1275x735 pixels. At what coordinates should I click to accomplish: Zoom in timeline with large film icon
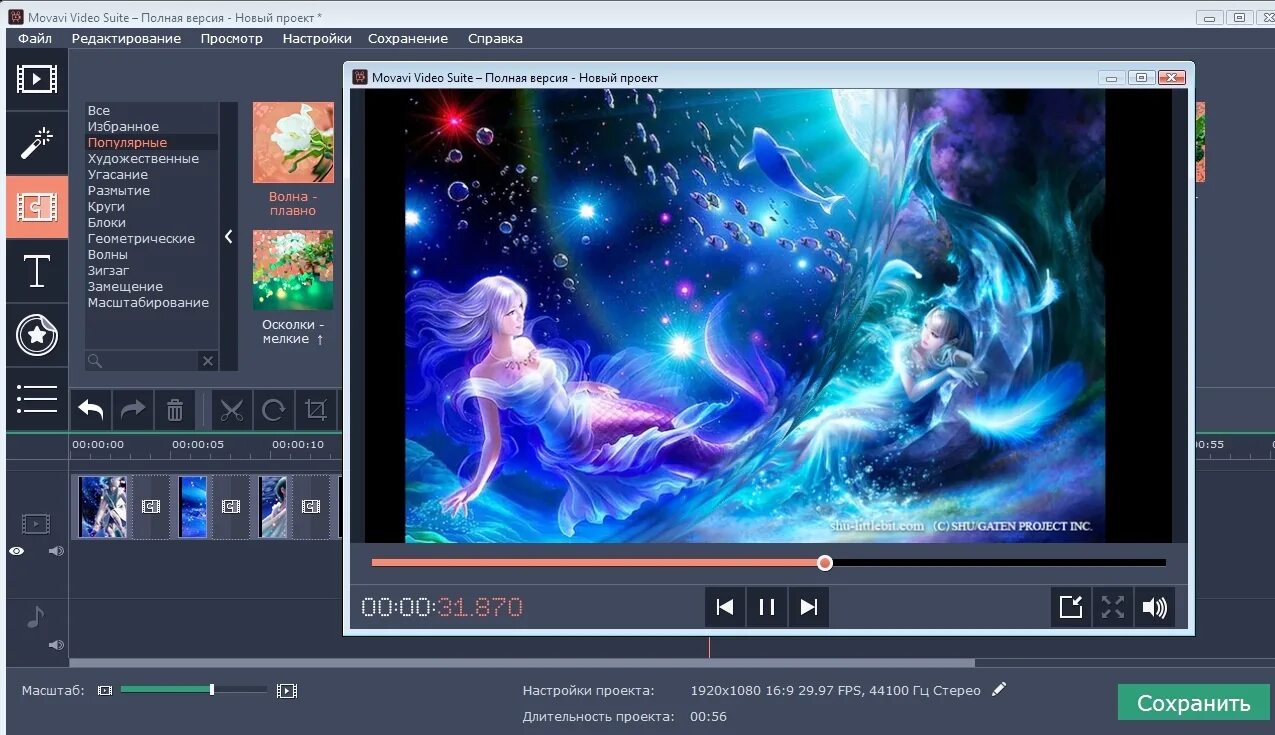pos(287,690)
